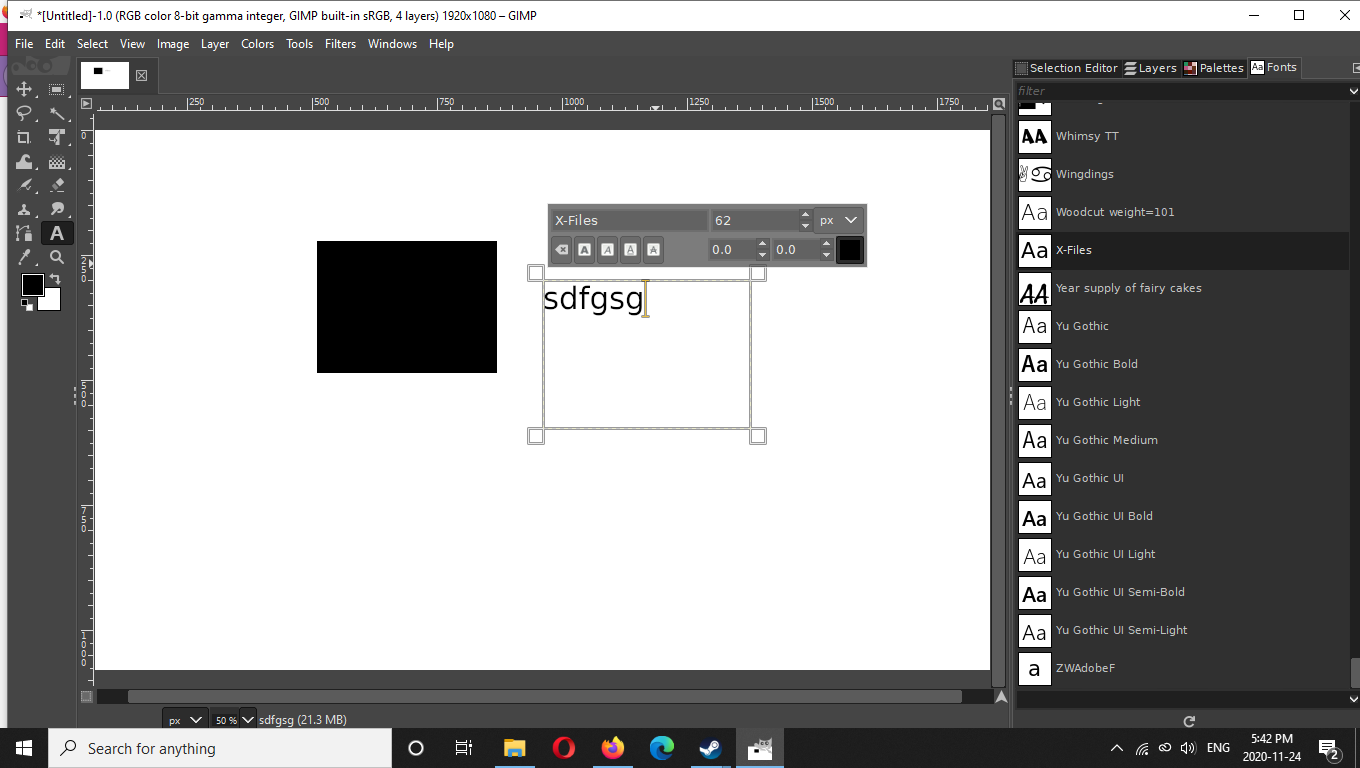Open text color swatch on text toolbar

849,250
